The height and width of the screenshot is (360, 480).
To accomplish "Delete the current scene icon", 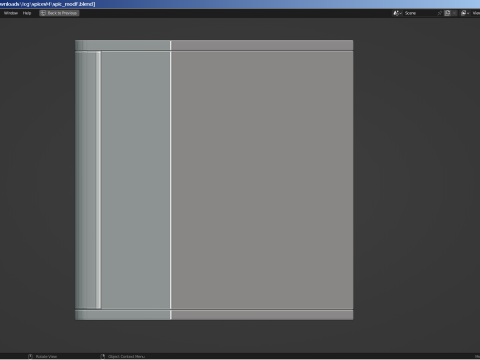I will [x=454, y=13].
